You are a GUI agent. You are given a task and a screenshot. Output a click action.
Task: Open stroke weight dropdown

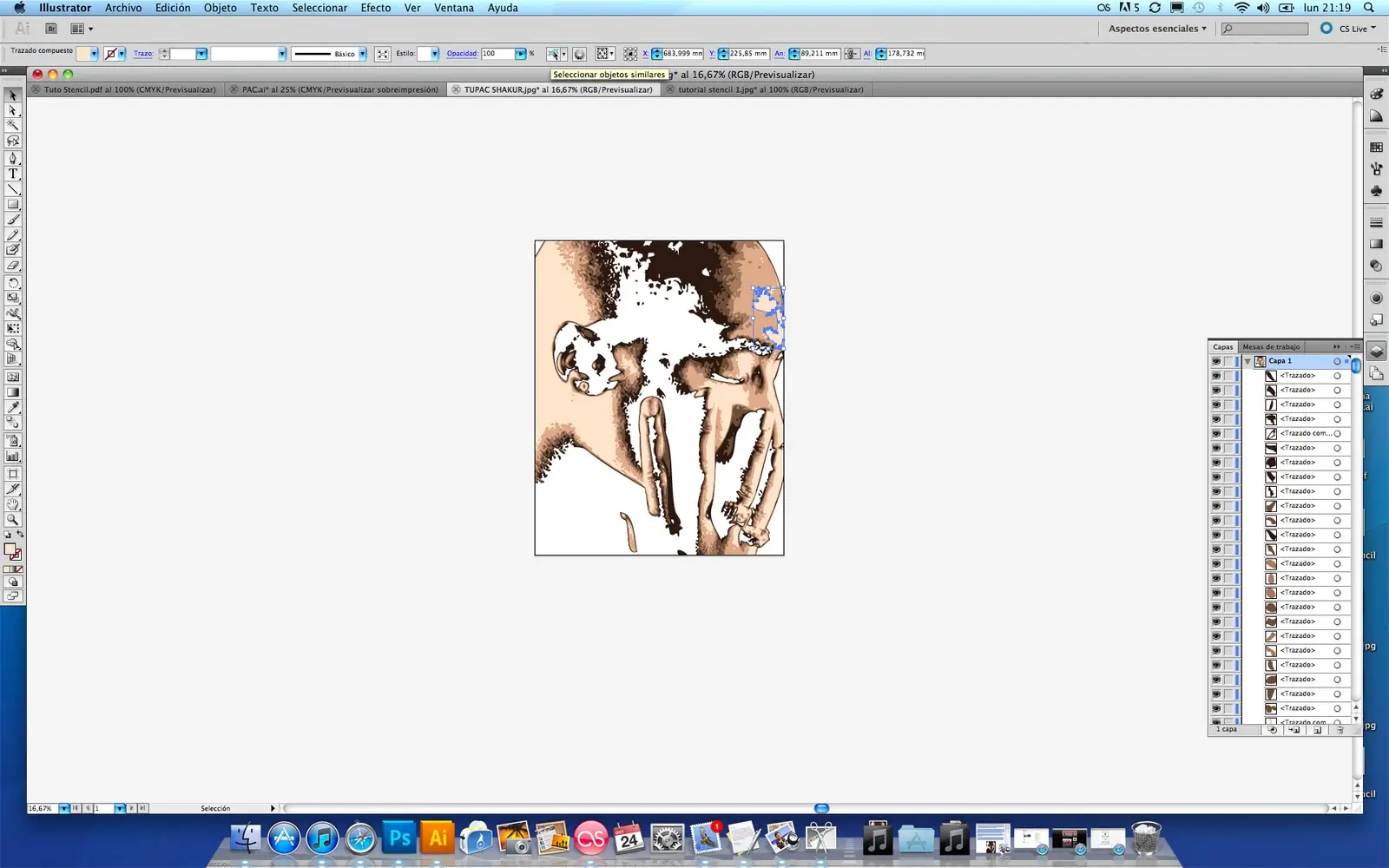click(x=201, y=54)
